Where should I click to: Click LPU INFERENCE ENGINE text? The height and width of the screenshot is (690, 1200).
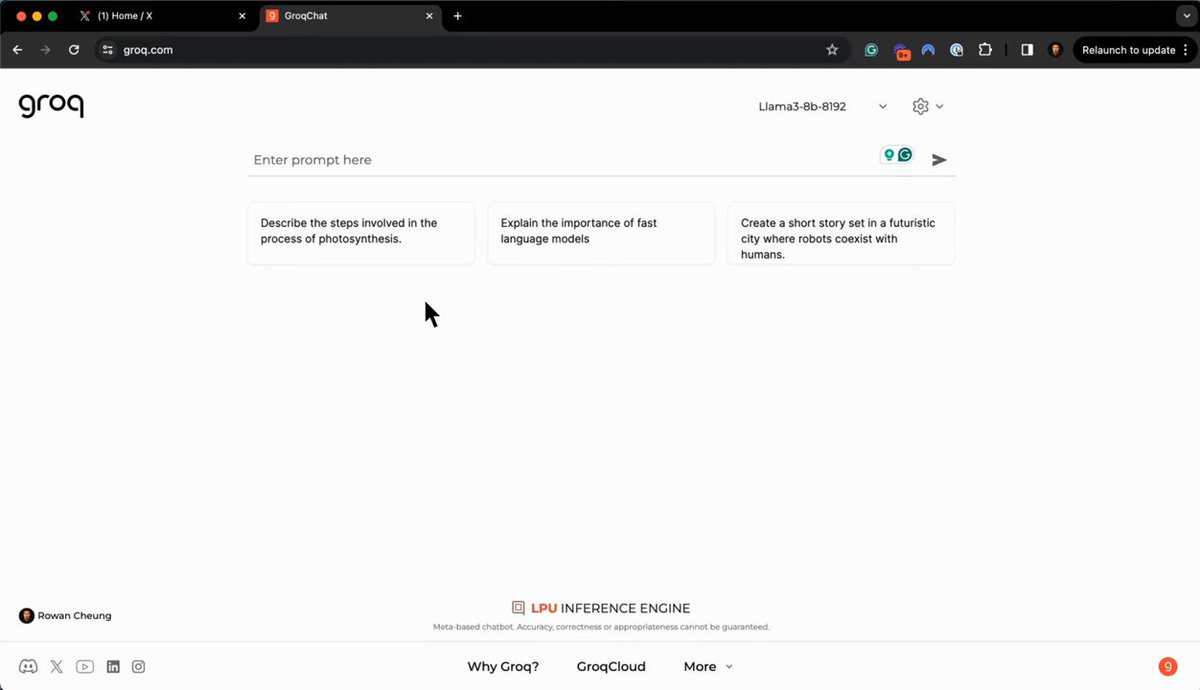point(610,608)
